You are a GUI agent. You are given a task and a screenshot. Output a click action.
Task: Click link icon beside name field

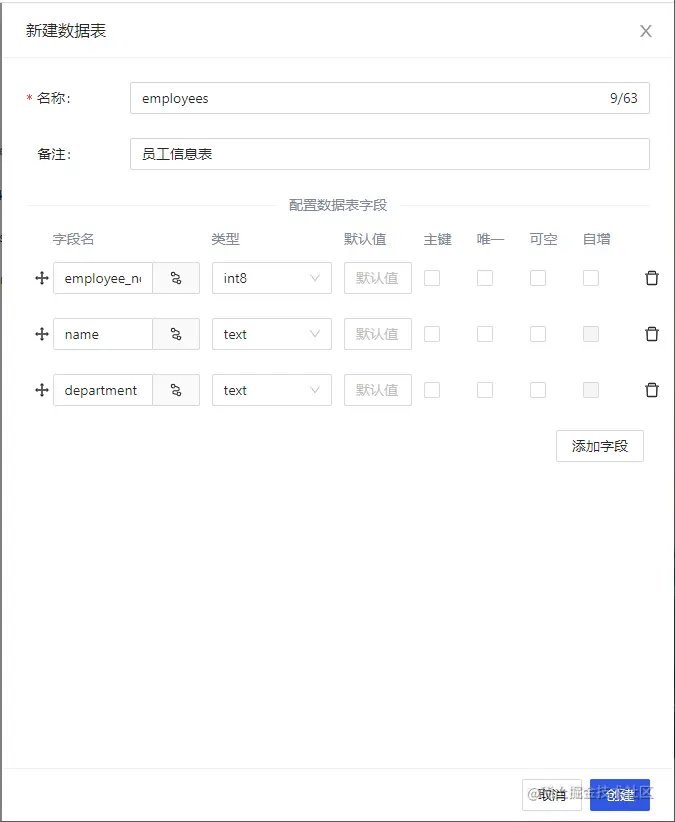pyautogui.click(x=176, y=334)
